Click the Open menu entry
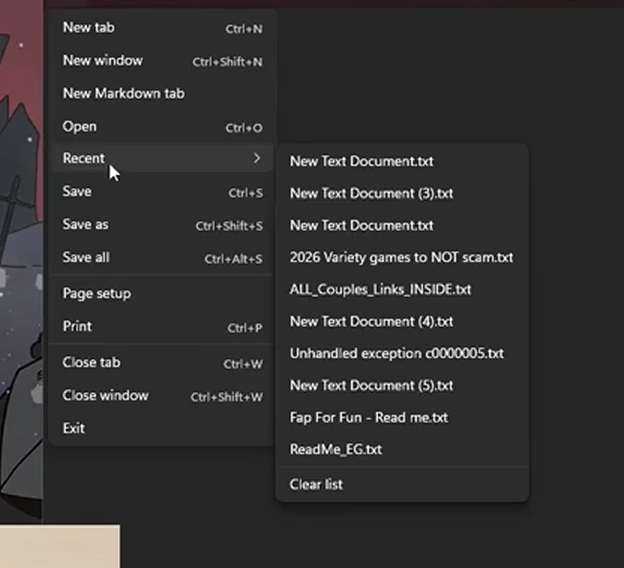Viewport: 624px width, 568px height. coord(162,127)
